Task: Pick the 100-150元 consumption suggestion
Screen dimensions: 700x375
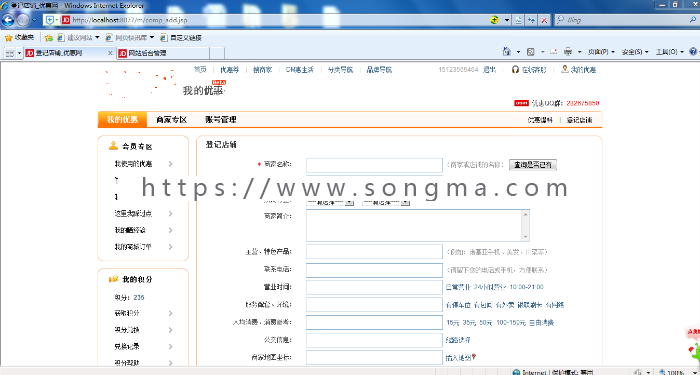Action: point(511,322)
